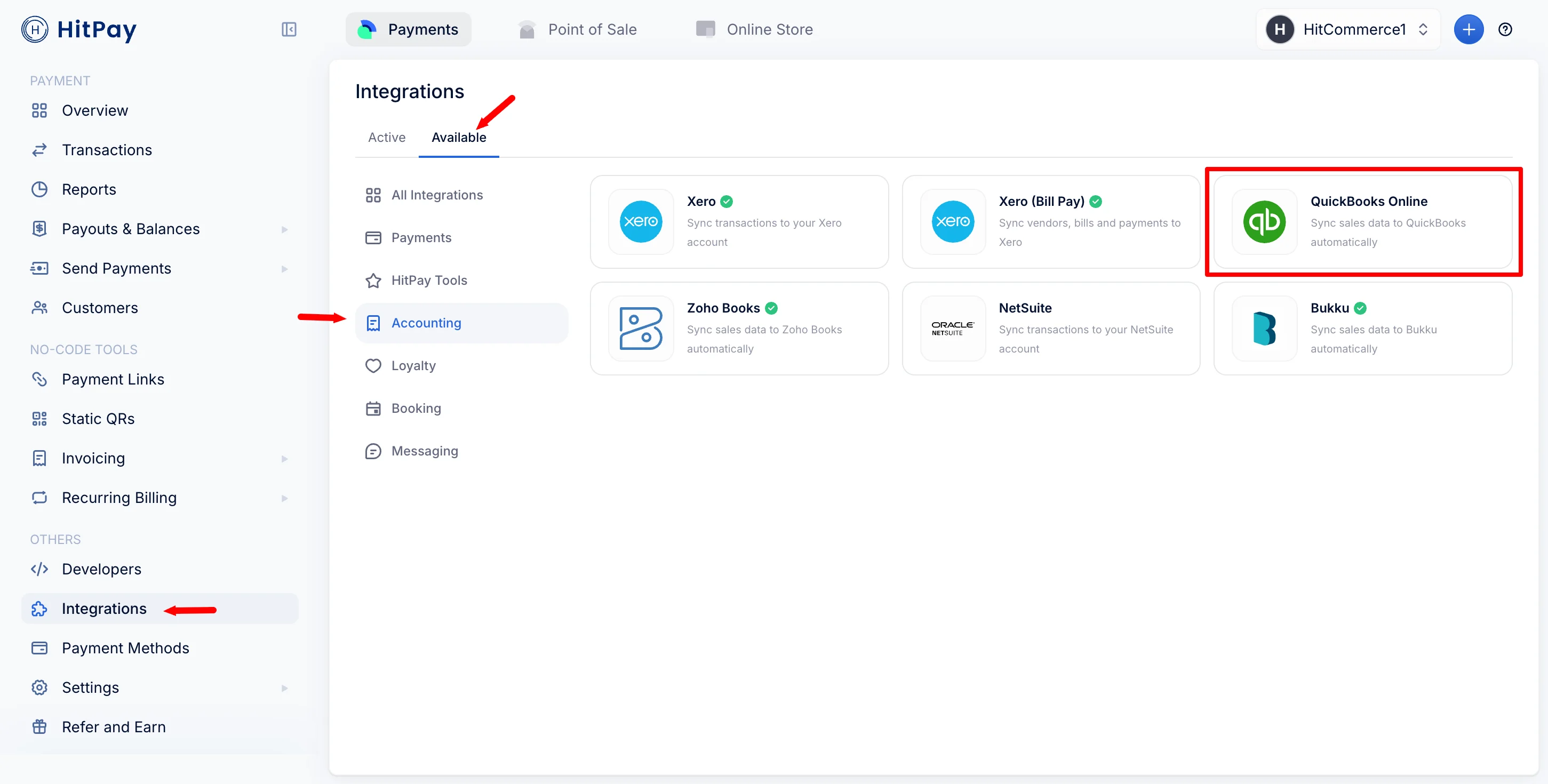
Task: Click the Bukku logo icon
Action: coord(1264,329)
